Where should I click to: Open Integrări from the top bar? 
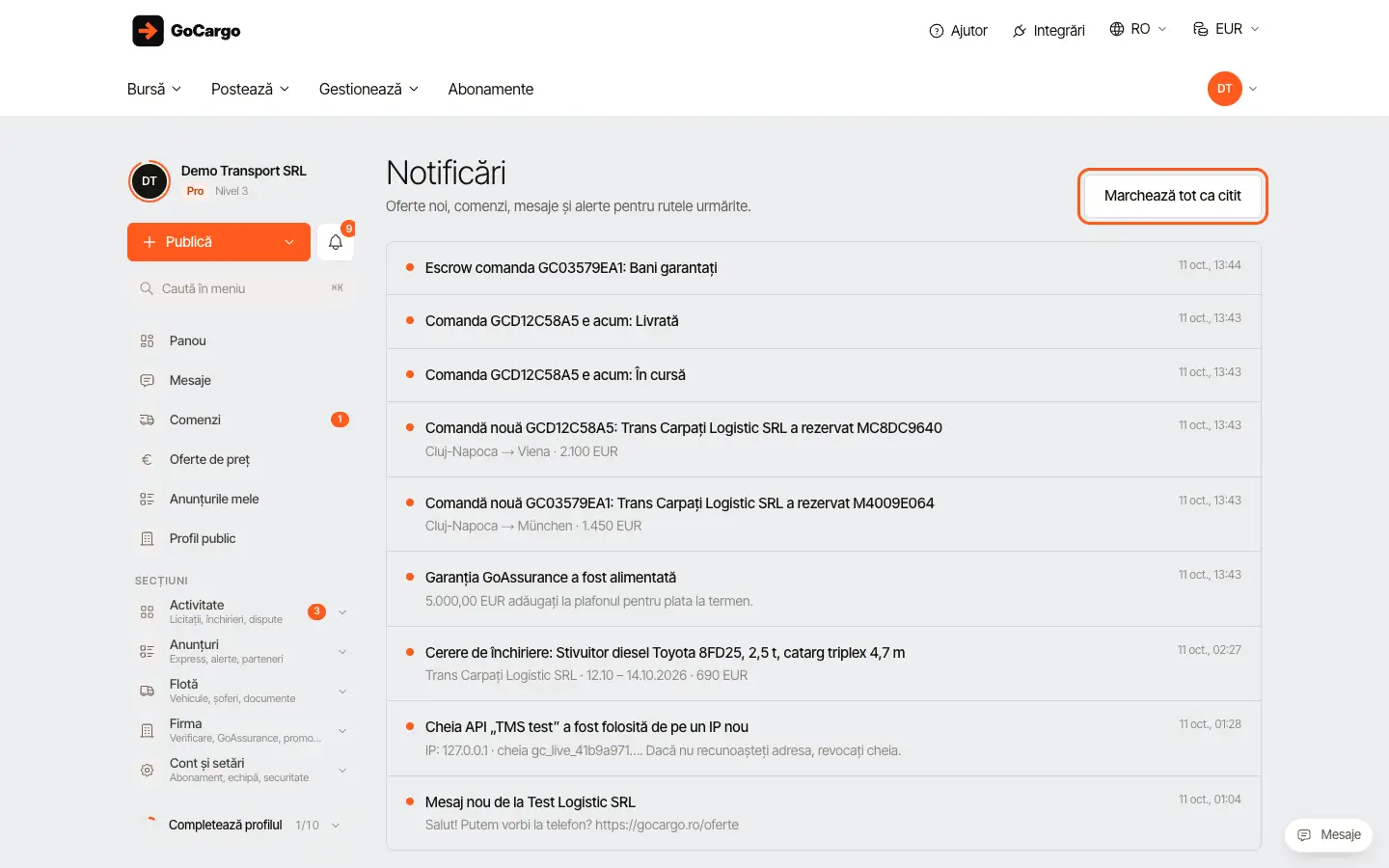[x=1049, y=31]
